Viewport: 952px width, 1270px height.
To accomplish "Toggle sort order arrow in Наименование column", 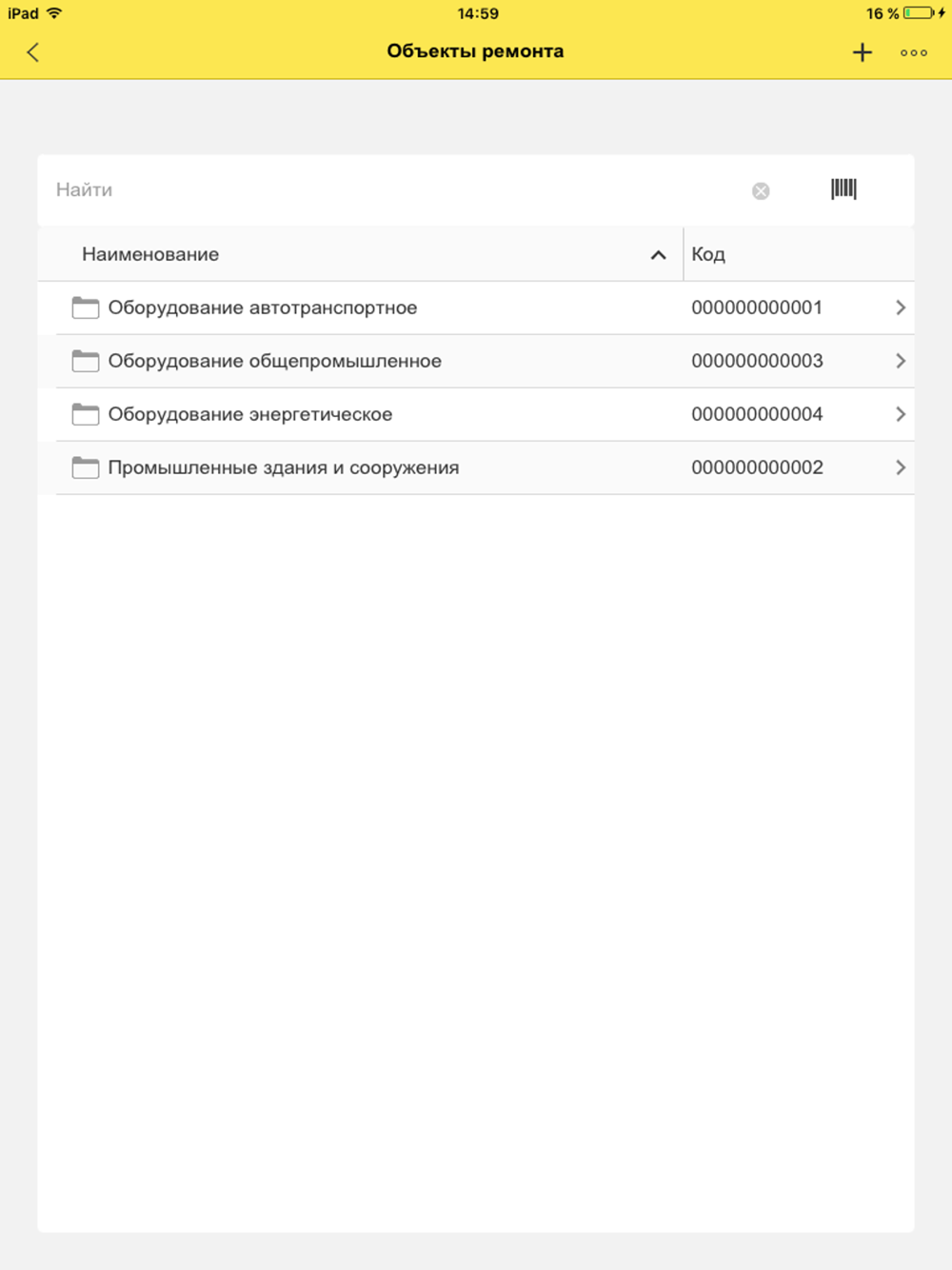I will coord(658,255).
